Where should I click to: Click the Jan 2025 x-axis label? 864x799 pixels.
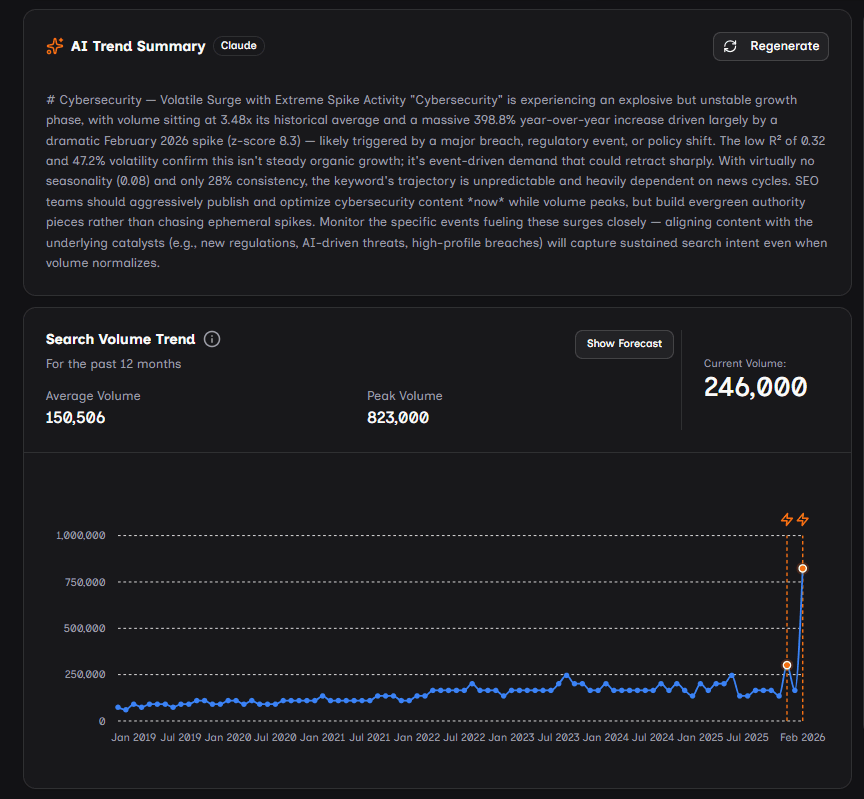pyautogui.click(x=700, y=737)
